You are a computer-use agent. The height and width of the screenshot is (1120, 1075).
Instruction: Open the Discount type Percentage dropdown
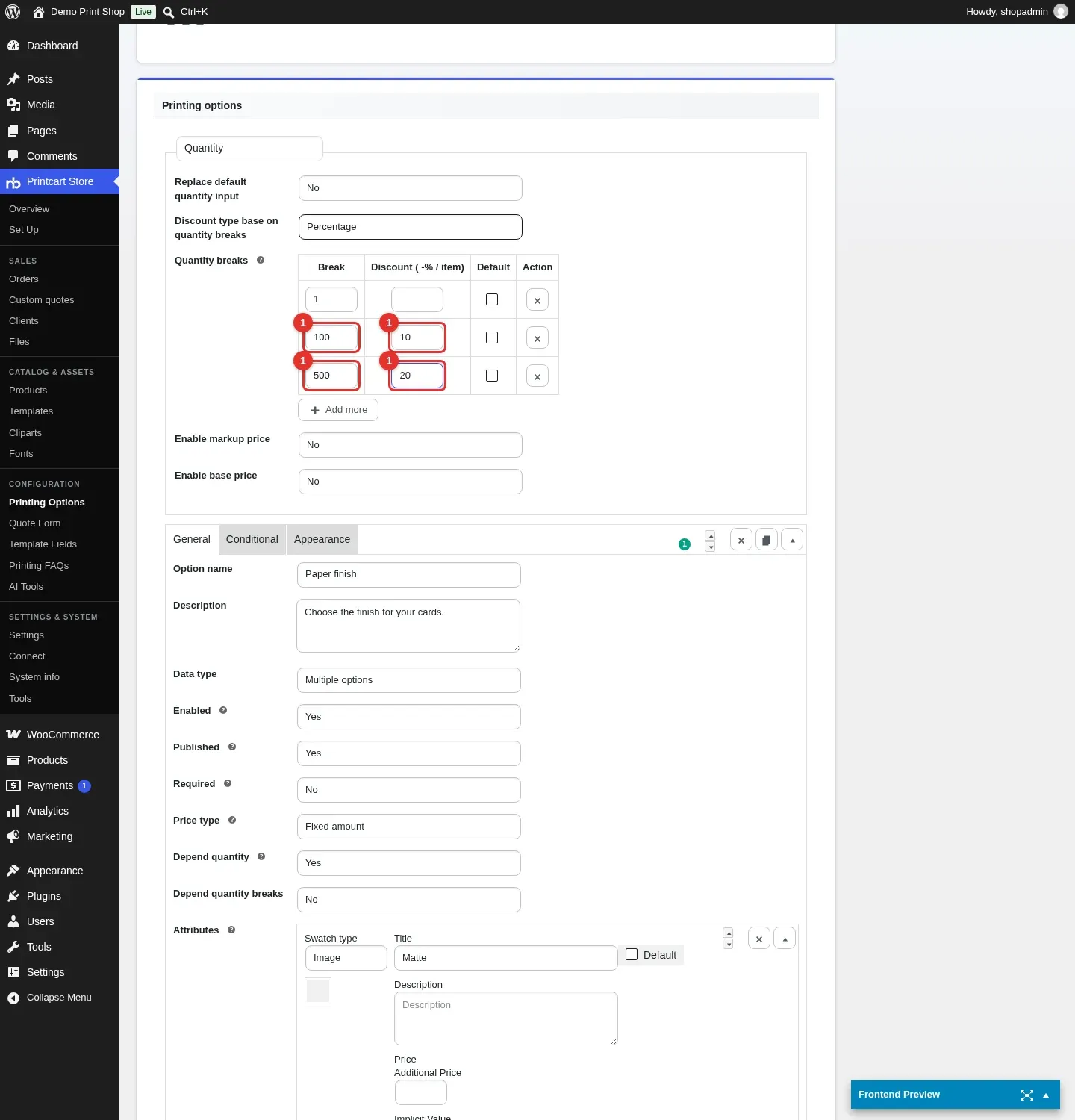pyautogui.click(x=410, y=227)
